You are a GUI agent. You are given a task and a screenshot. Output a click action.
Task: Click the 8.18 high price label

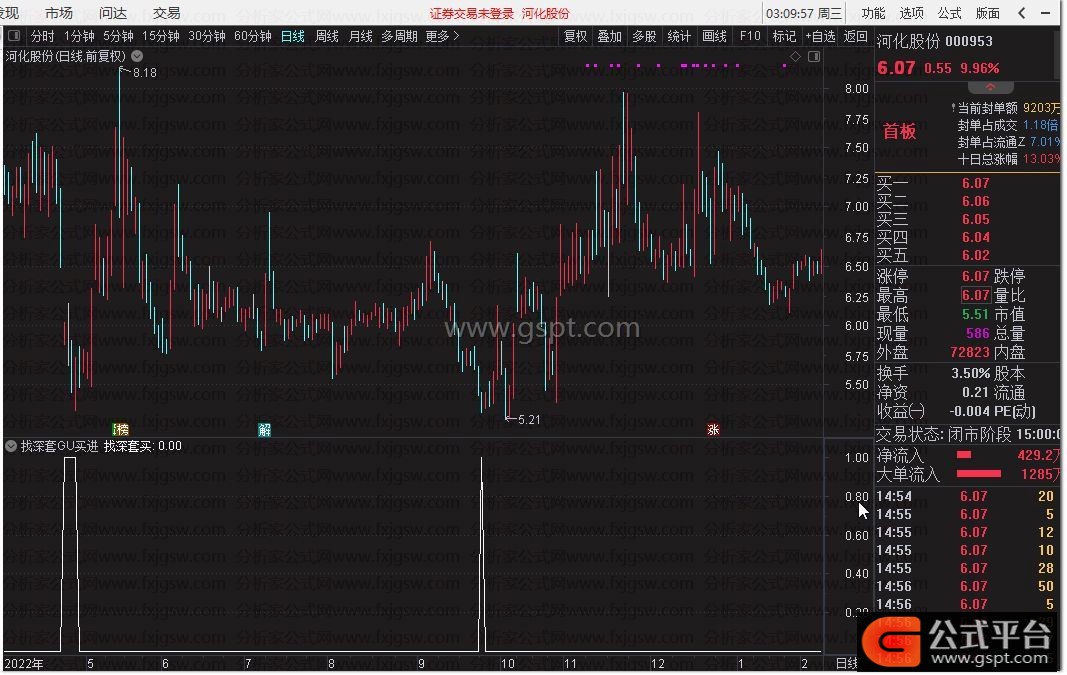point(144,73)
